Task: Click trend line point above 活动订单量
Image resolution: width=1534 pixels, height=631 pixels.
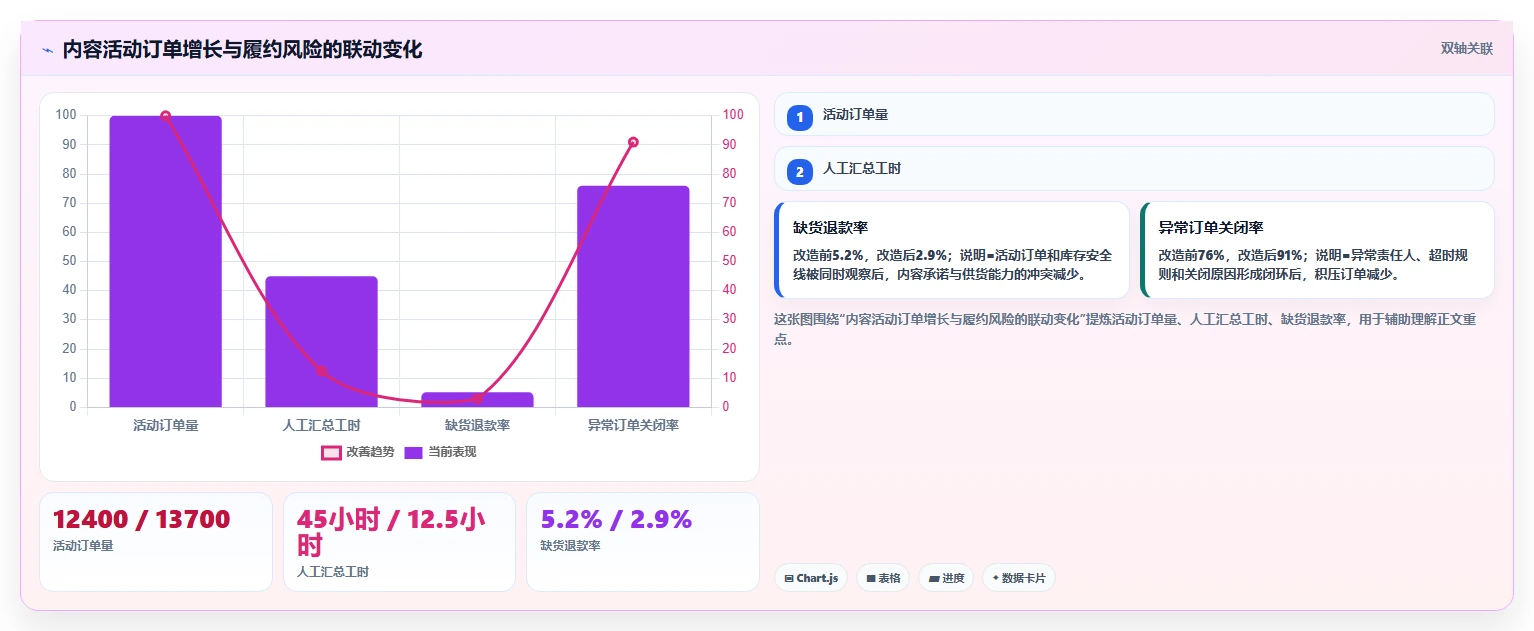Action: (166, 116)
